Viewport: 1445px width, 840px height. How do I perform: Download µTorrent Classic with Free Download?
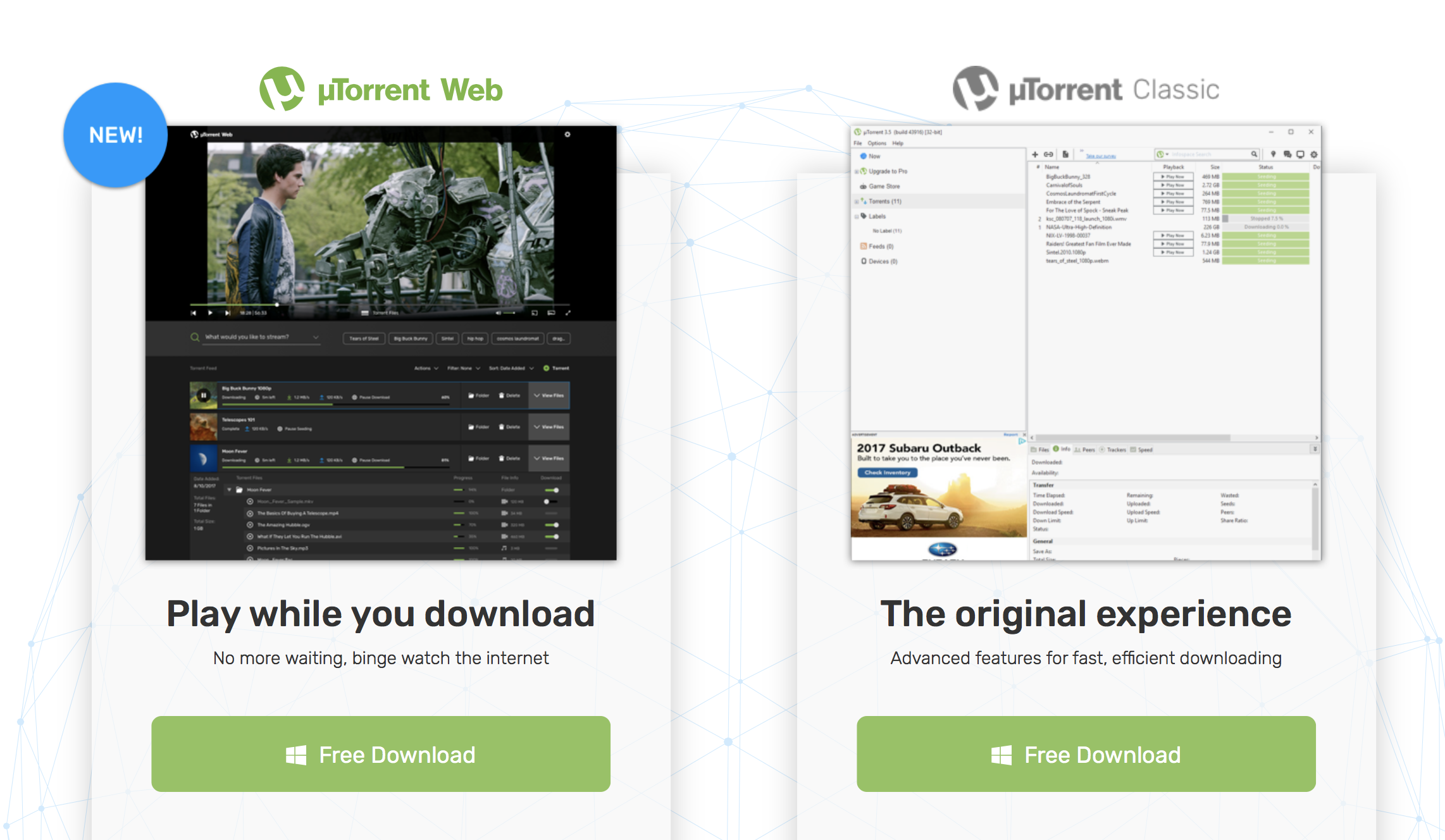pyautogui.click(x=1086, y=754)
